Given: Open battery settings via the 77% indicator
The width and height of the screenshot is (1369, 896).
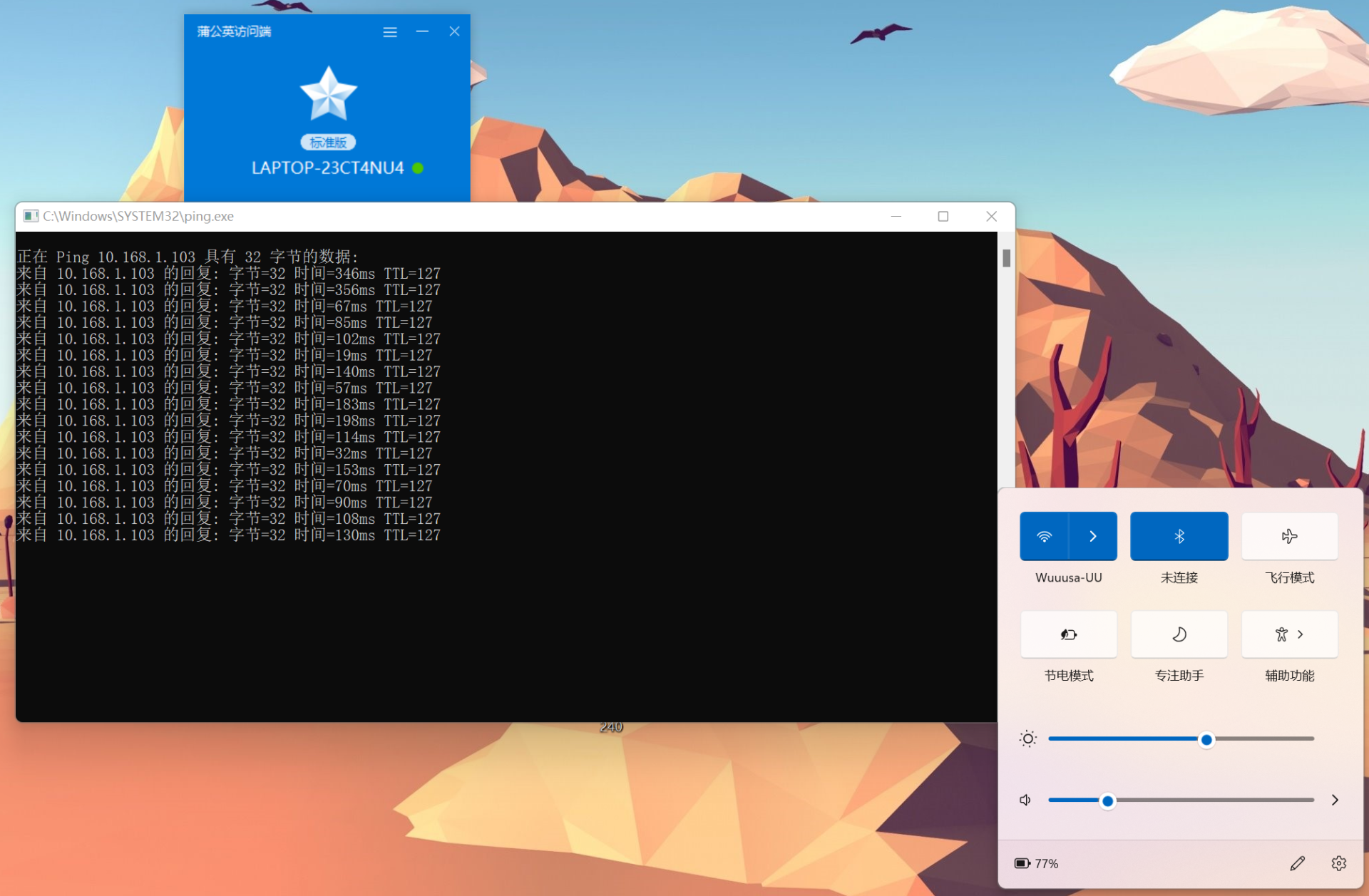Looking at the screenshot, I should pos(1036,863).
